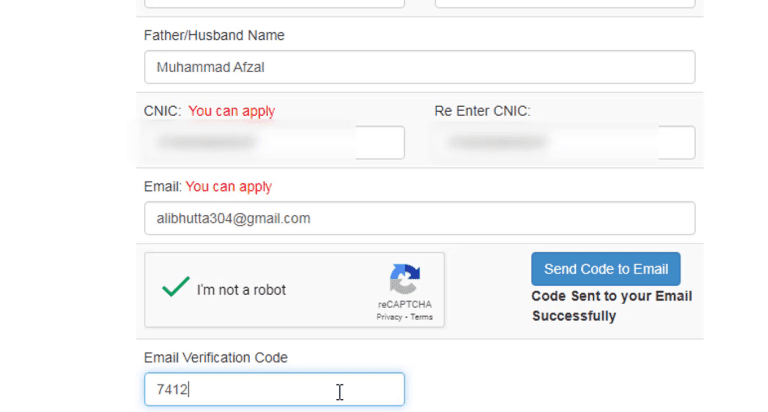This screenshot has width=768, height=412.
Task: Click the Re Enter CNIC input field
Action: coord(564,142)
